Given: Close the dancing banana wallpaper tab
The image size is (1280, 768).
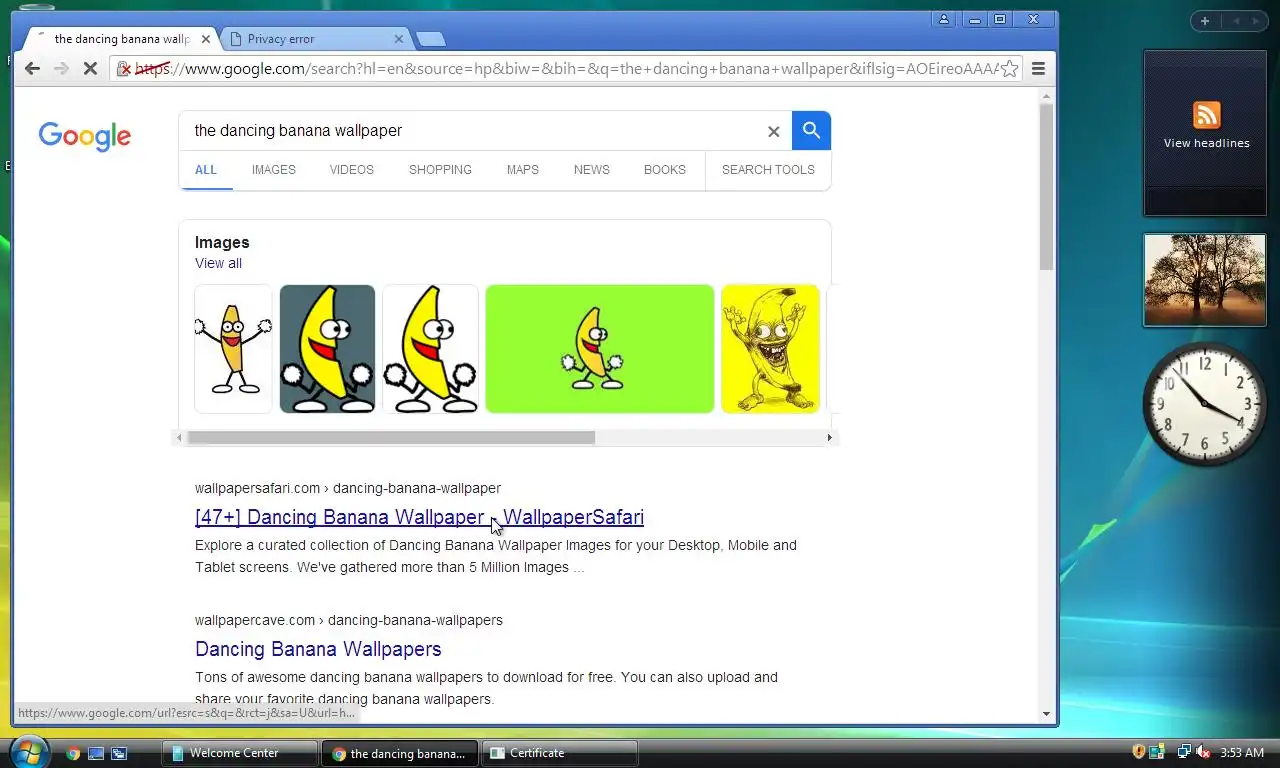Looking at the screenshot, I should pos(206,39).
